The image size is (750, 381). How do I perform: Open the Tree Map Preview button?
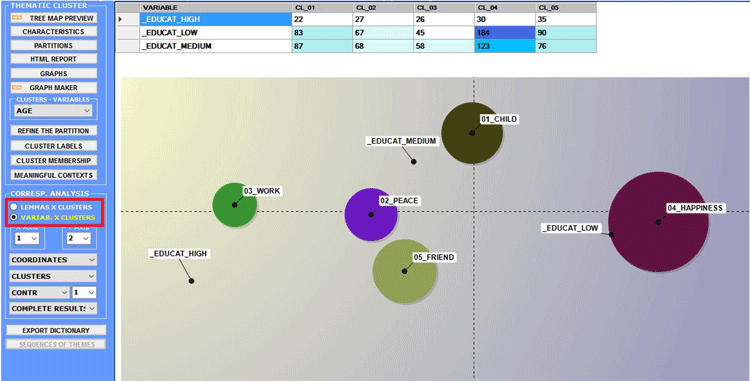pos(54,18)
